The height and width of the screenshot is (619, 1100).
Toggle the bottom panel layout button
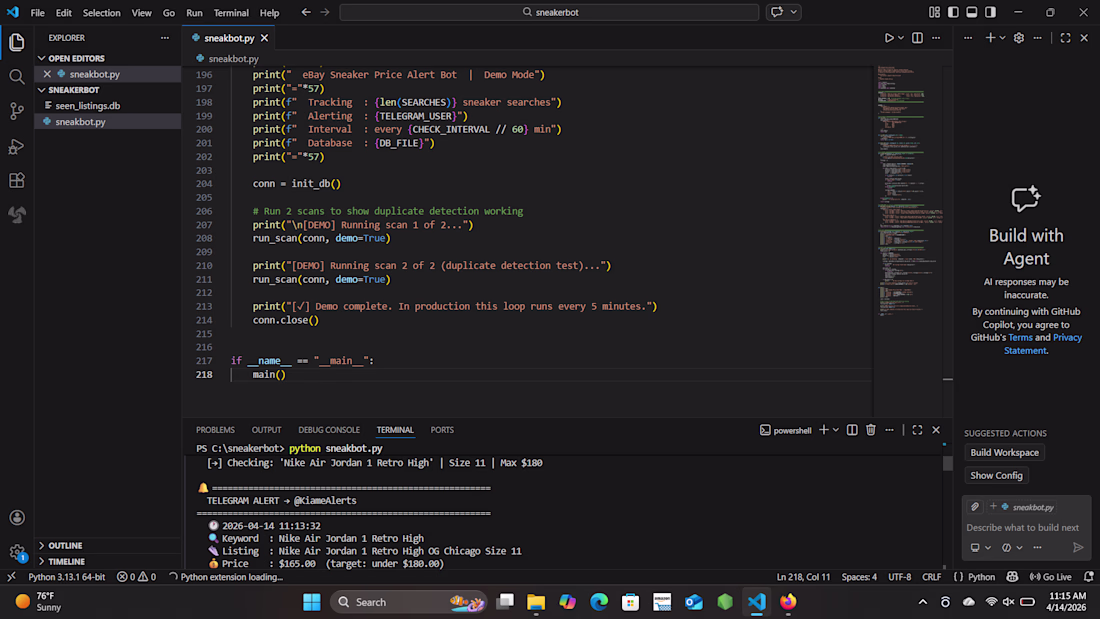coord(971,12)
